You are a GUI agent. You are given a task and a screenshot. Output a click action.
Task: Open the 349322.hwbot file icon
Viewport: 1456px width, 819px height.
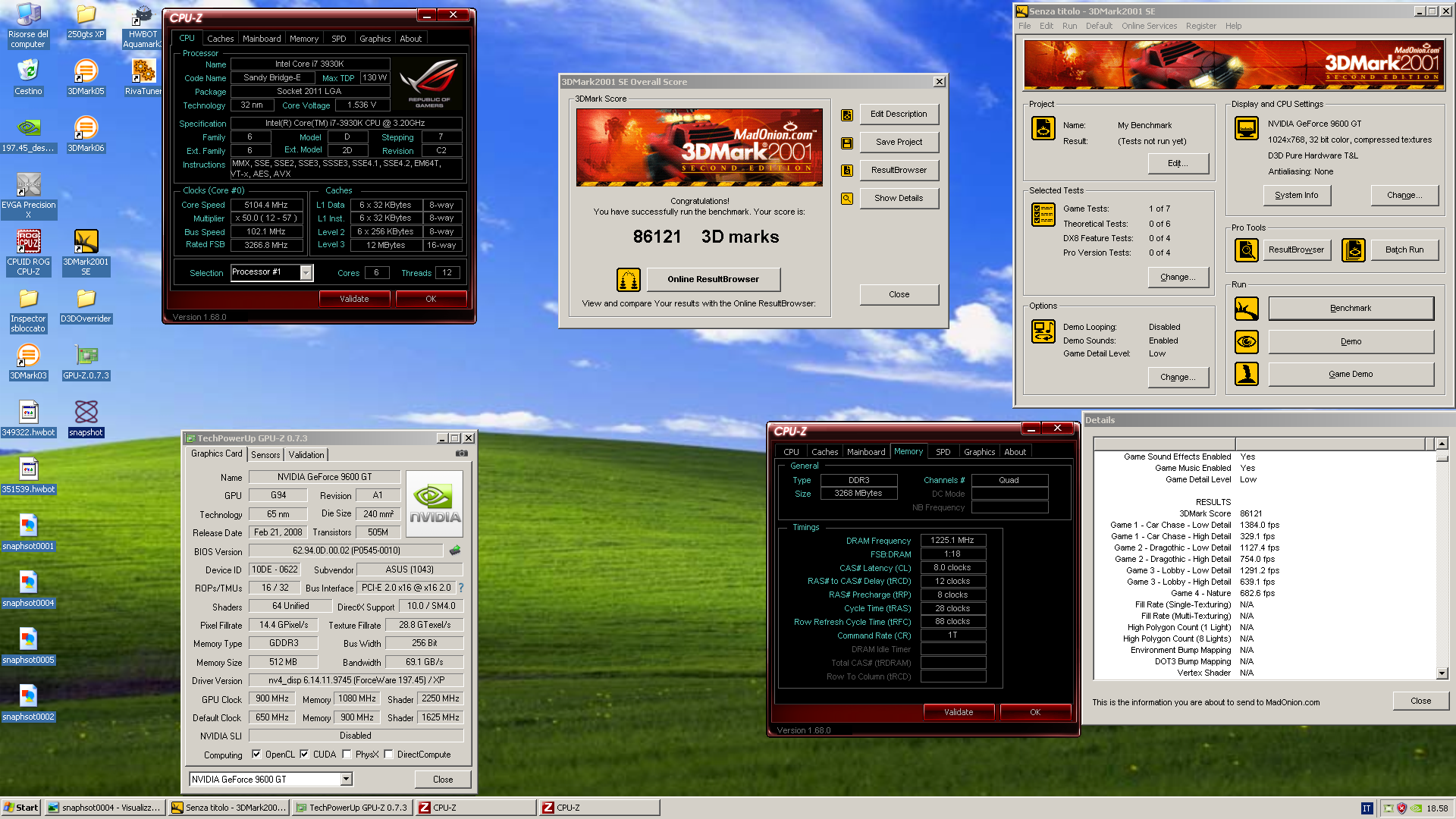click(28, 419)
